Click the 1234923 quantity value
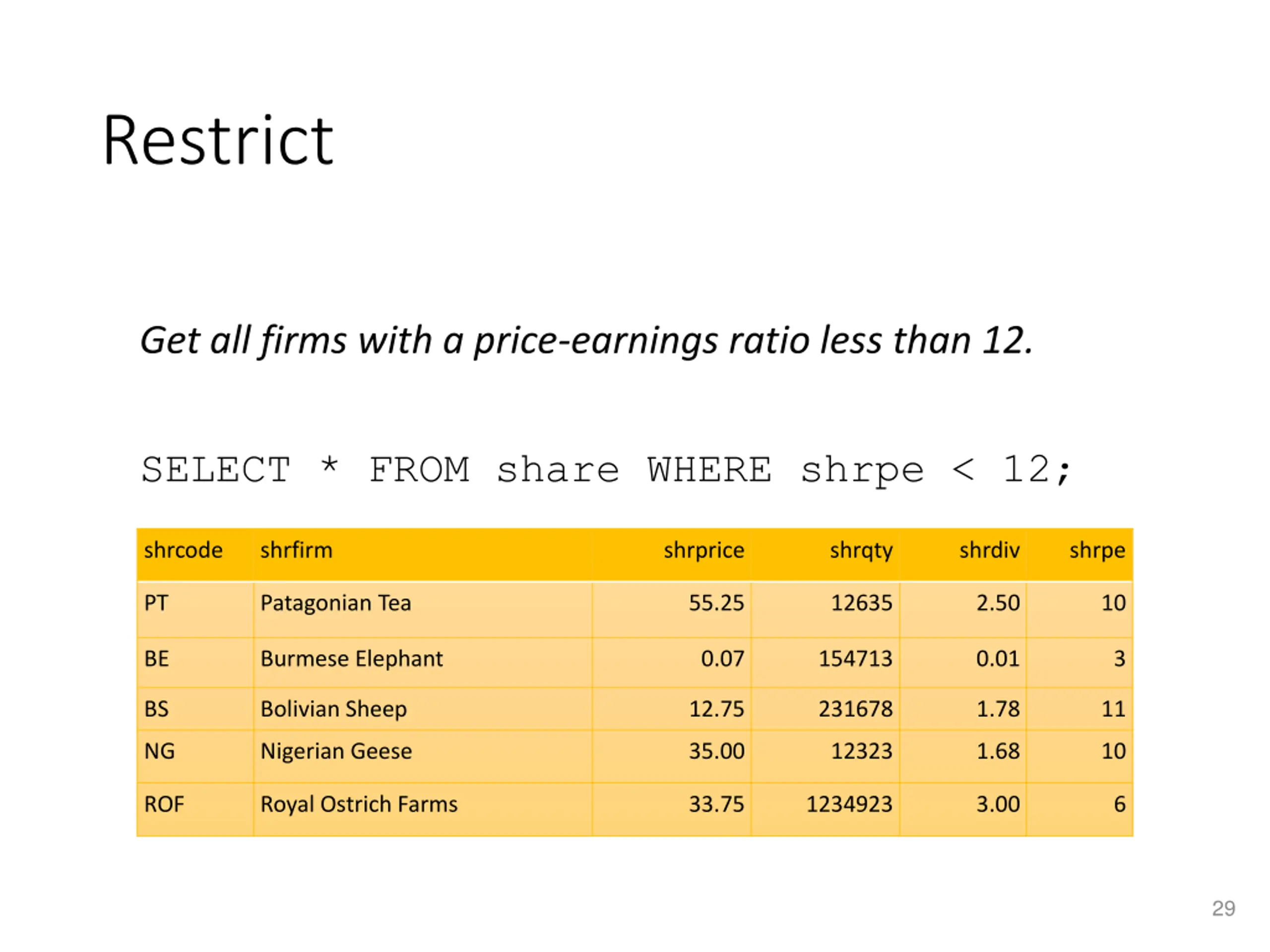 pyautogui.click(x=850, y=805)
